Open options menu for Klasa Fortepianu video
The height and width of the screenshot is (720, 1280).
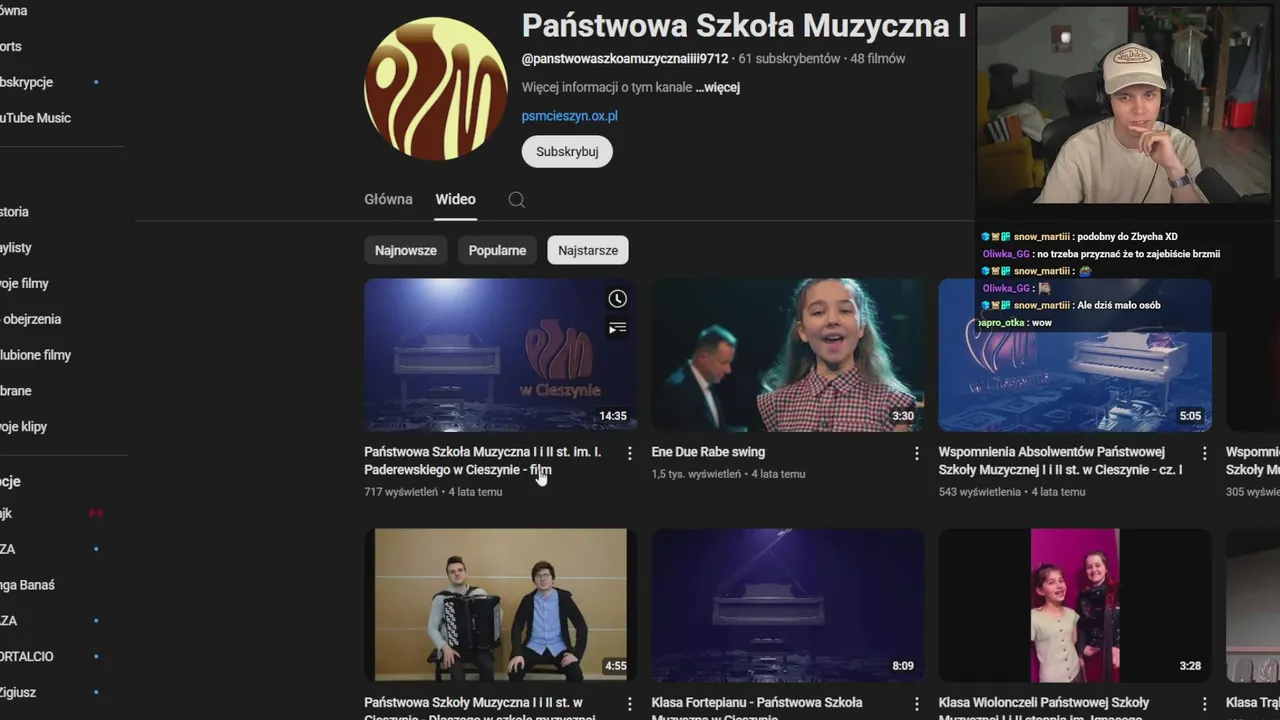pyautogui.click(x=916, y=704)
